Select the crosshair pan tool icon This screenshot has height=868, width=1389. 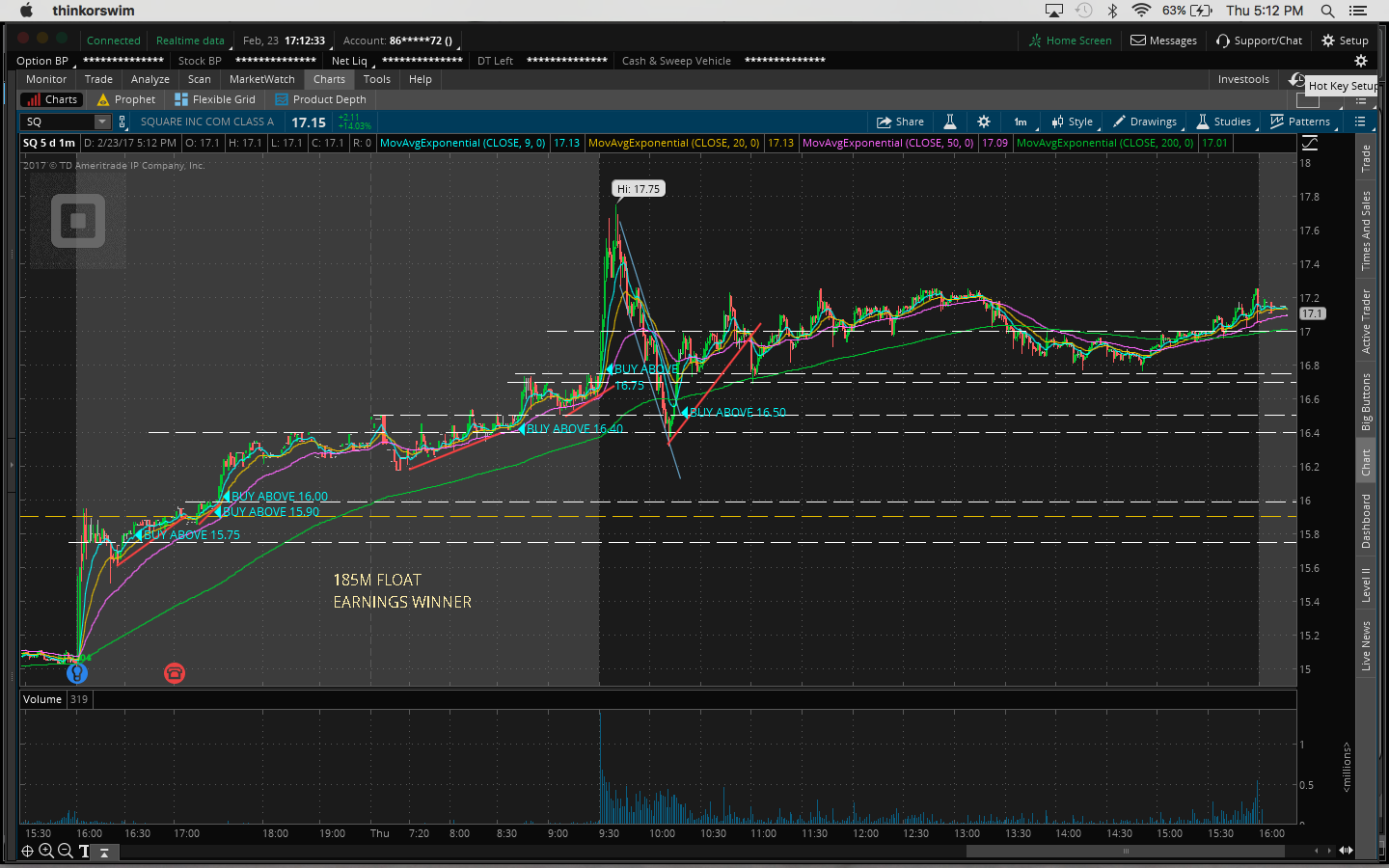coord(27,851)
